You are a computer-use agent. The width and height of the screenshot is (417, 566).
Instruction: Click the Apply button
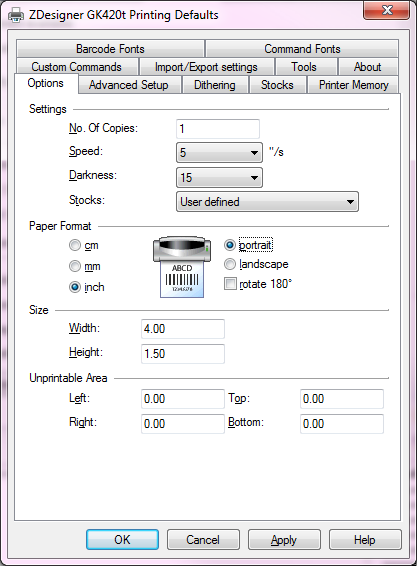[284, 540]
